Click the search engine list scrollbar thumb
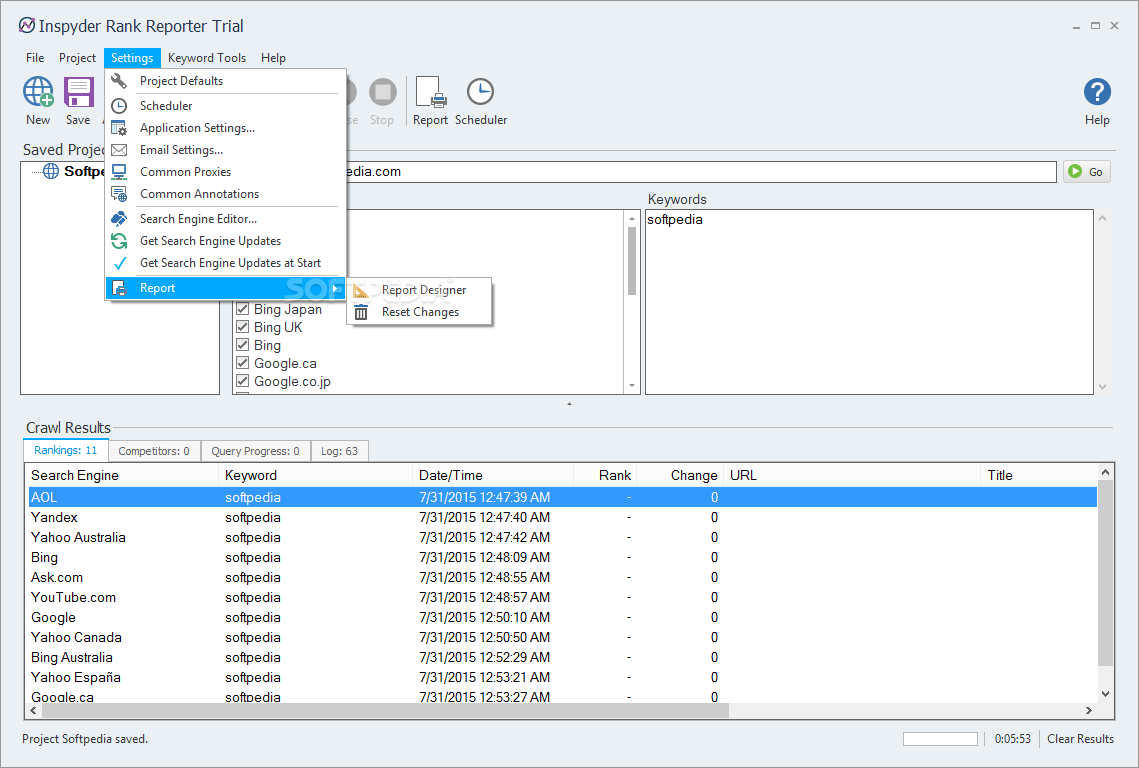The image size is (1139, 768). [631, 260]
